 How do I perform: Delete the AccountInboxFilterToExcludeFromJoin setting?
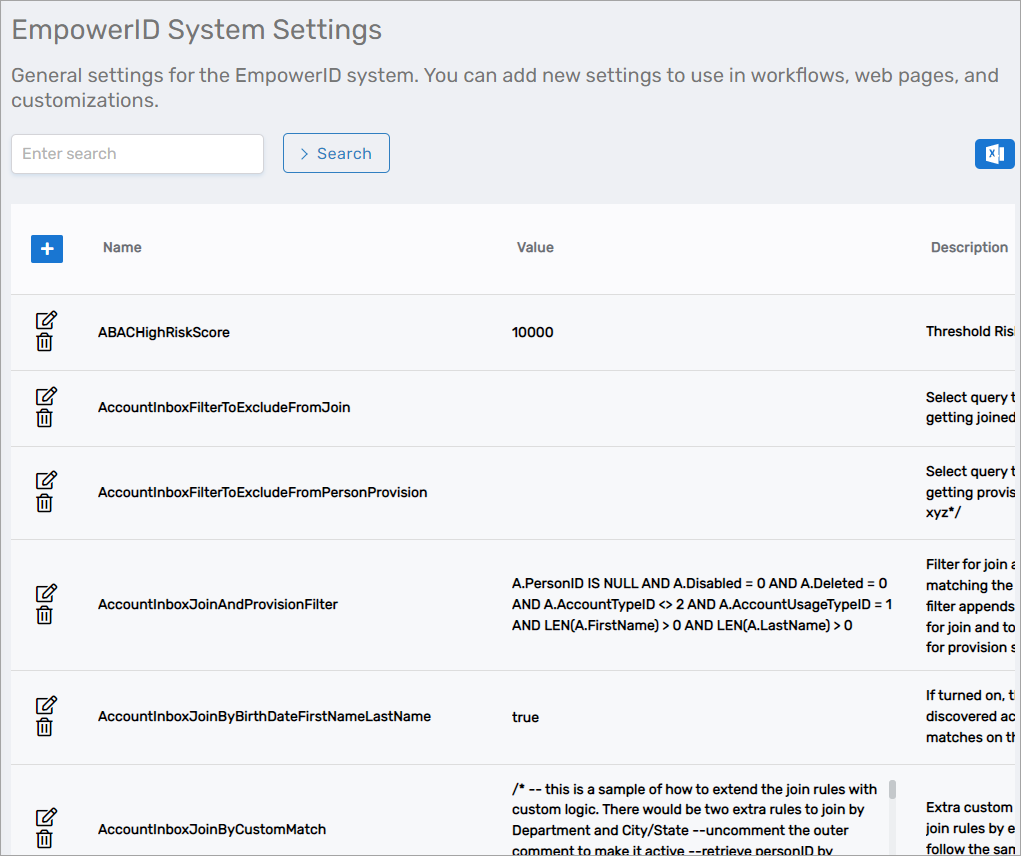[x=45, y=419]
